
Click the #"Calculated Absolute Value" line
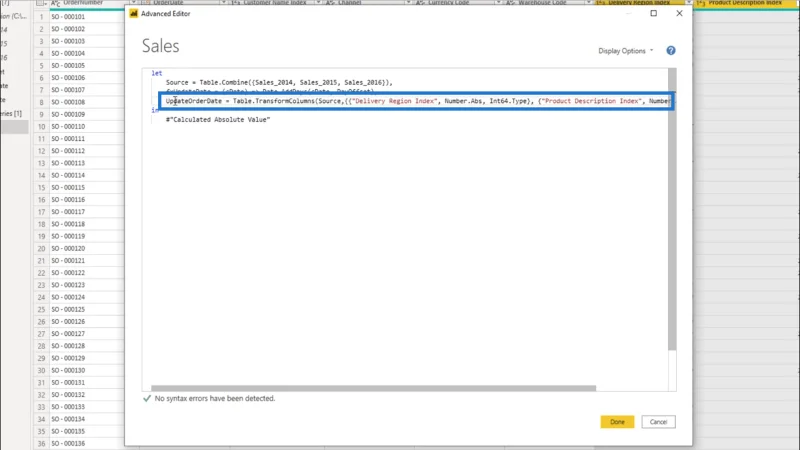tap(218, 119)
